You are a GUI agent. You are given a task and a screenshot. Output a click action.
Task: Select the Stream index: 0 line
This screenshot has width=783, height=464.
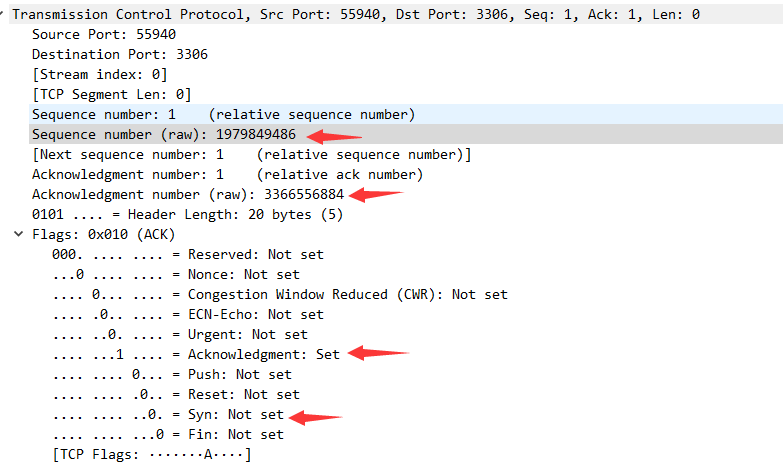[x=100, y=74]
